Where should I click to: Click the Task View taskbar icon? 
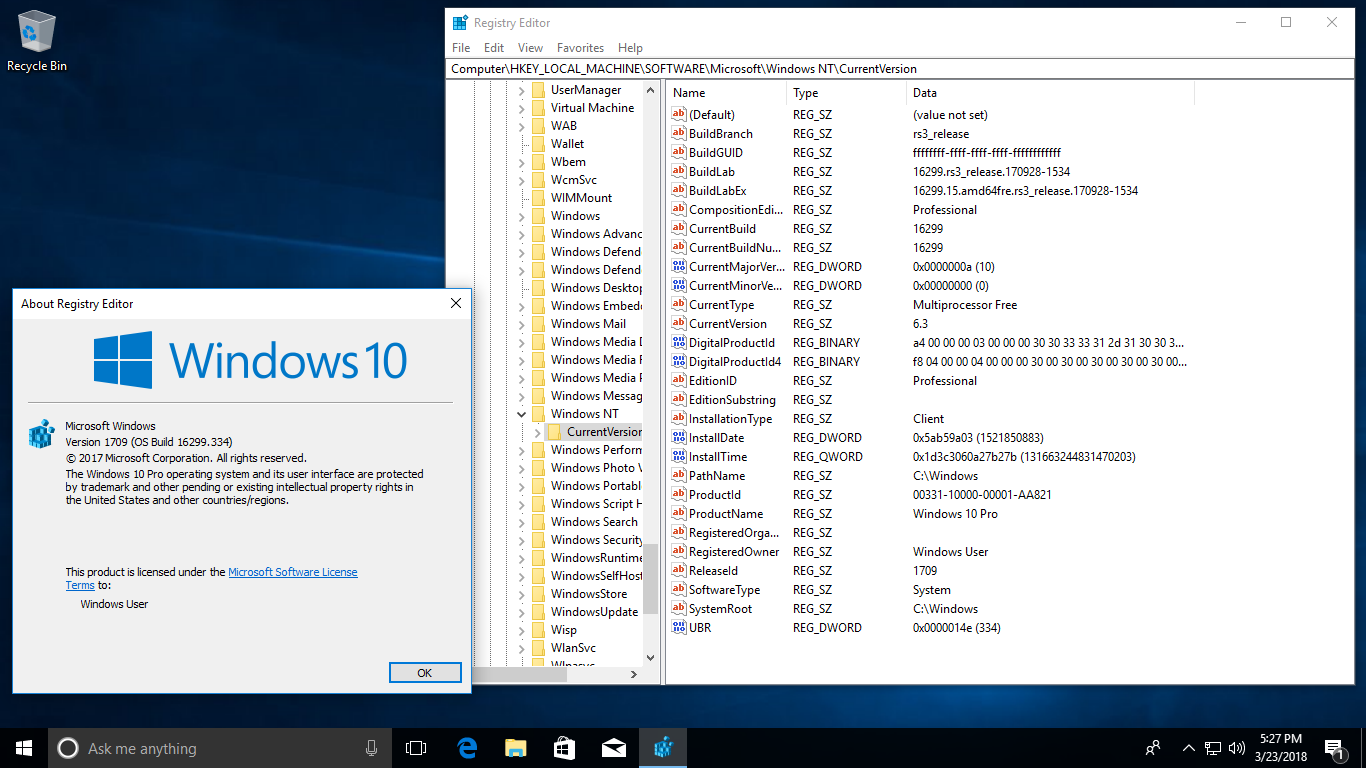pos(416,748)
